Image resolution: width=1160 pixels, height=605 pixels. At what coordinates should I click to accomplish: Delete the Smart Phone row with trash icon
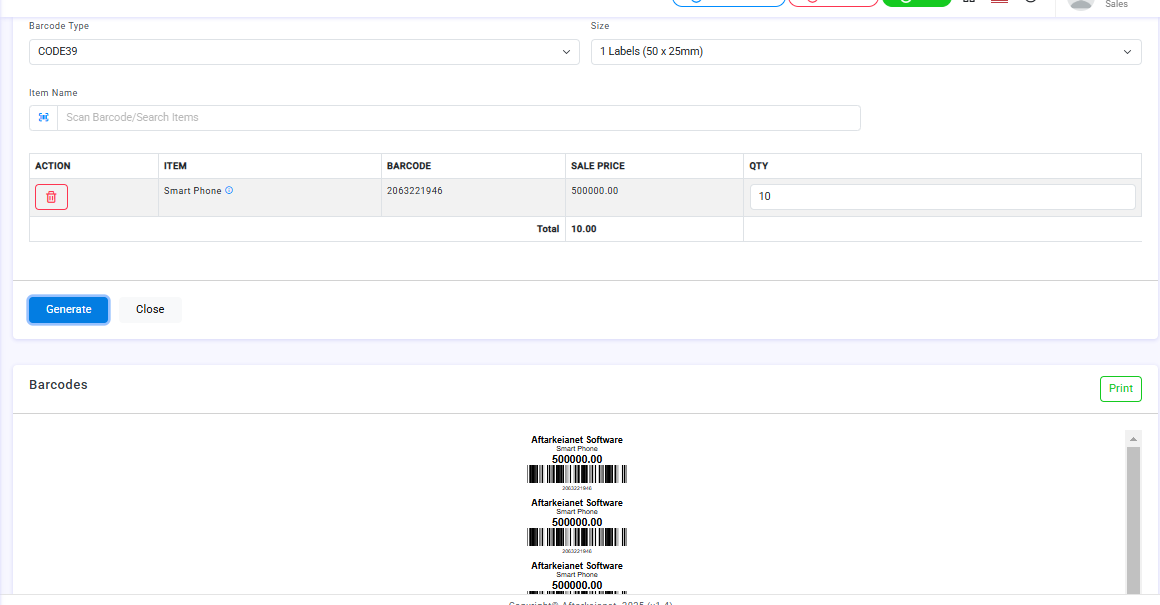pyautogui.click(x=51, y=197)
